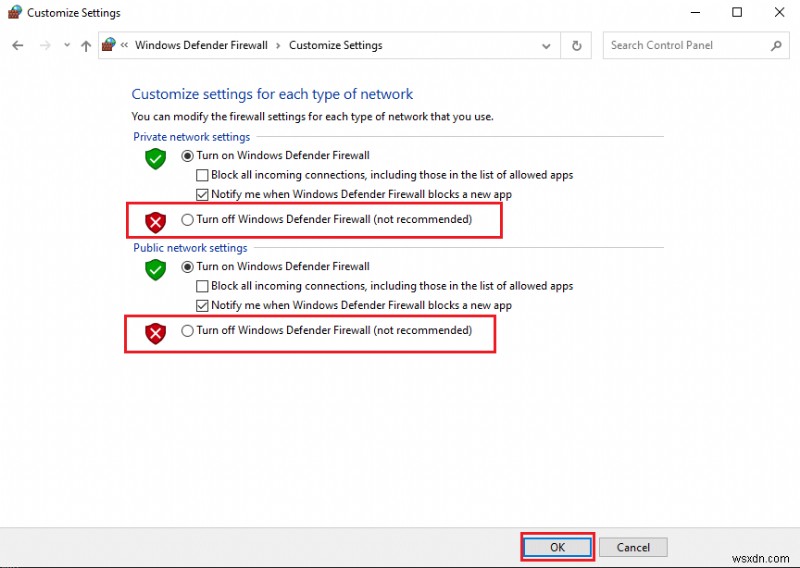This screenshot has height=568, width=800.
Task: Open Windows Defender Firewall breadcrumb
Action: (x=201, y=45)
